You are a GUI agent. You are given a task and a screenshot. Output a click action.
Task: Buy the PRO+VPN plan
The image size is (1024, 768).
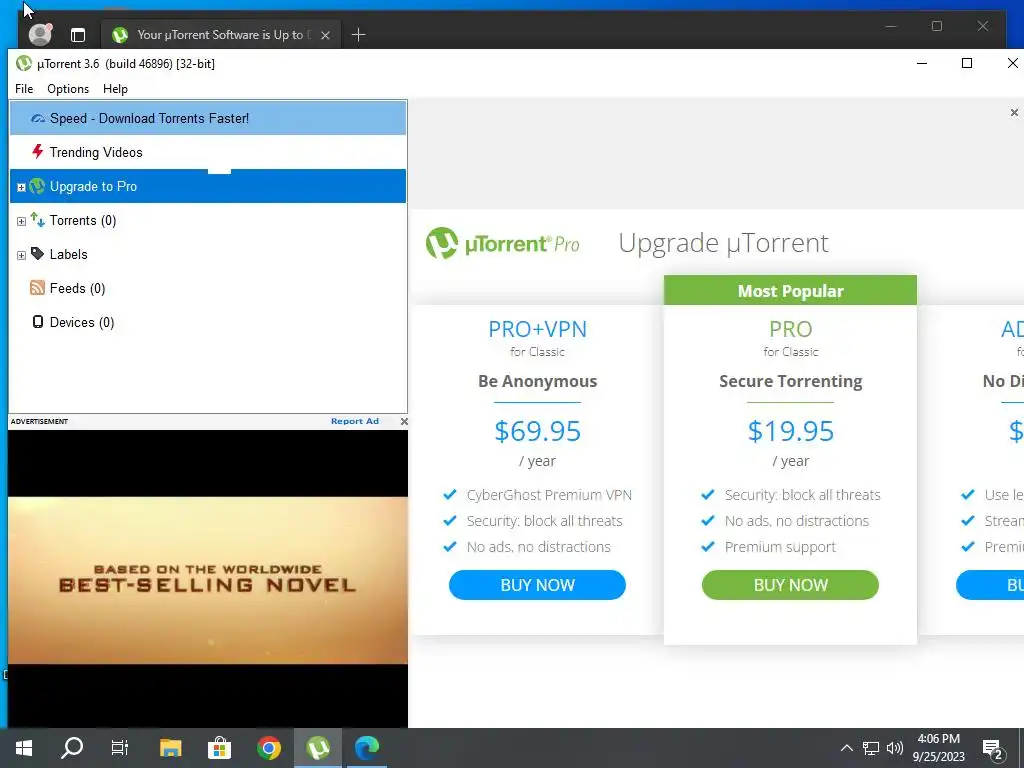click(x=537, y=585)
